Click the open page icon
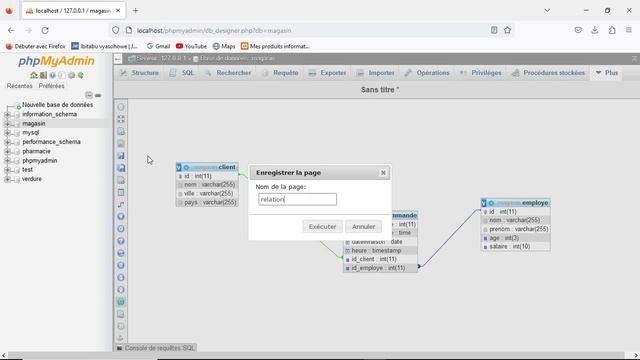The height and width of the screenshot is (360, 640). [121, 144]
